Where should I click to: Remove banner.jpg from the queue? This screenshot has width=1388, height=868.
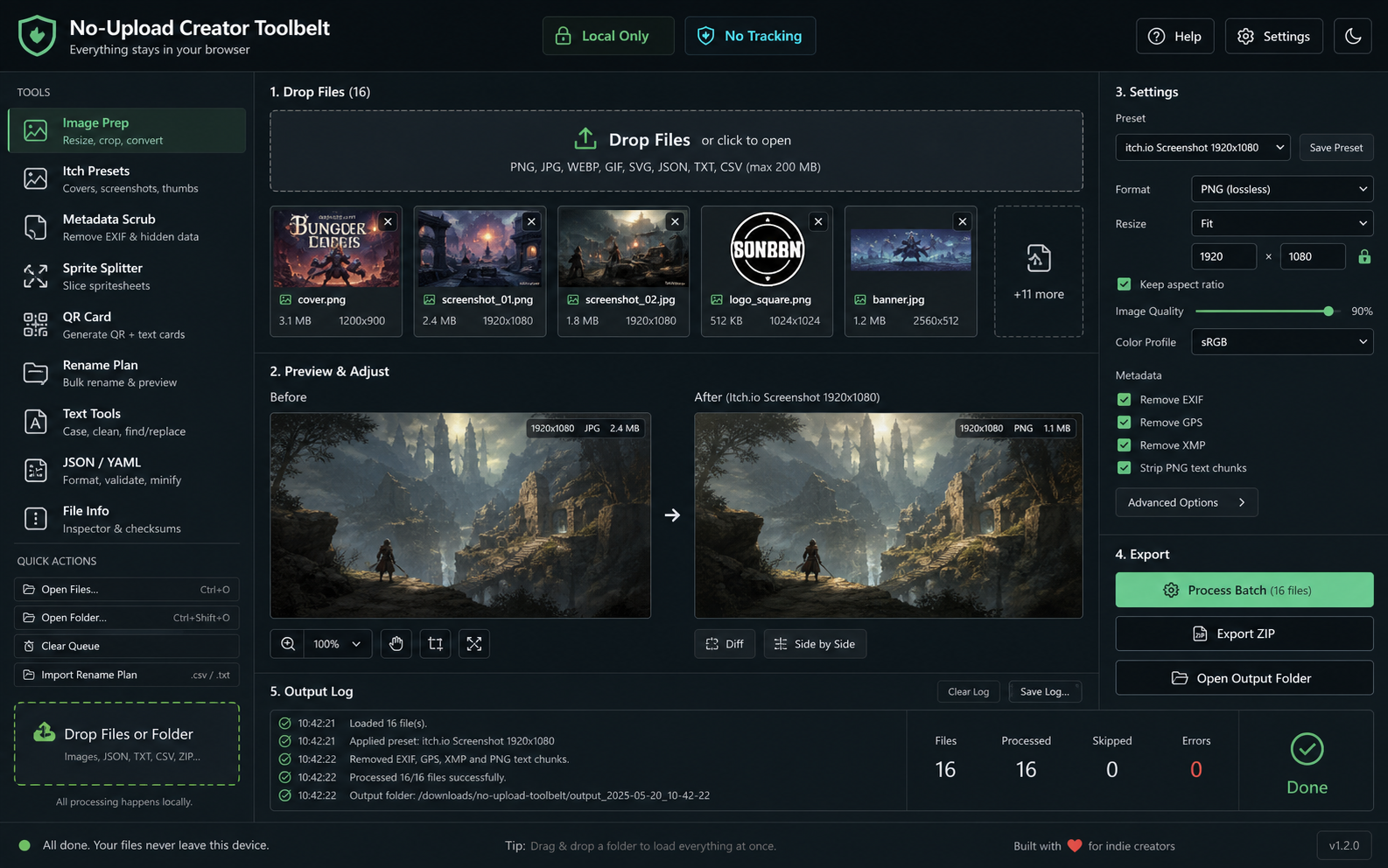[x=962, y=221]
